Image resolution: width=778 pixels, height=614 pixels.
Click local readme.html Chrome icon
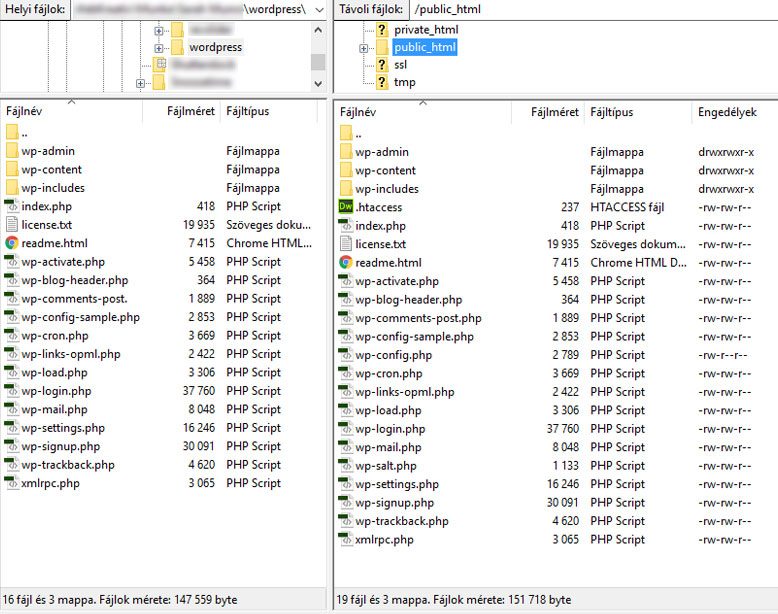tap(12, 243)
